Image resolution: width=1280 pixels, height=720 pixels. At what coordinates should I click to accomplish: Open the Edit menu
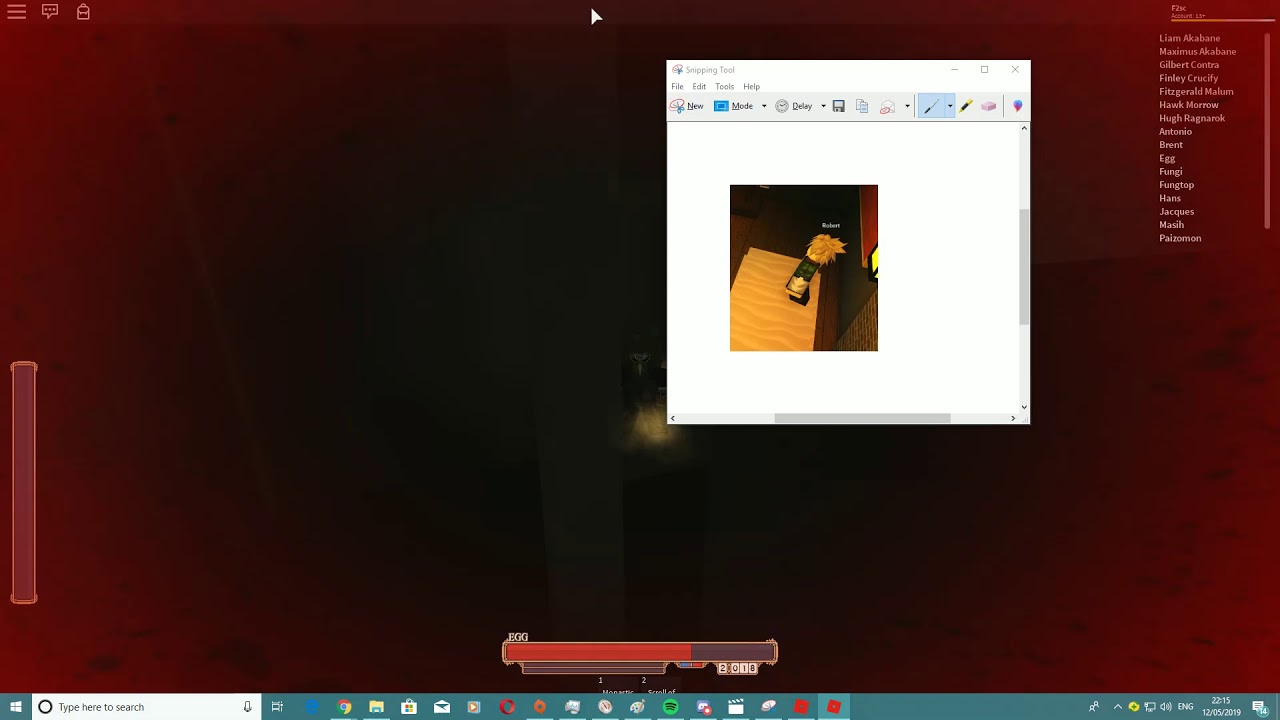point(699,87)
